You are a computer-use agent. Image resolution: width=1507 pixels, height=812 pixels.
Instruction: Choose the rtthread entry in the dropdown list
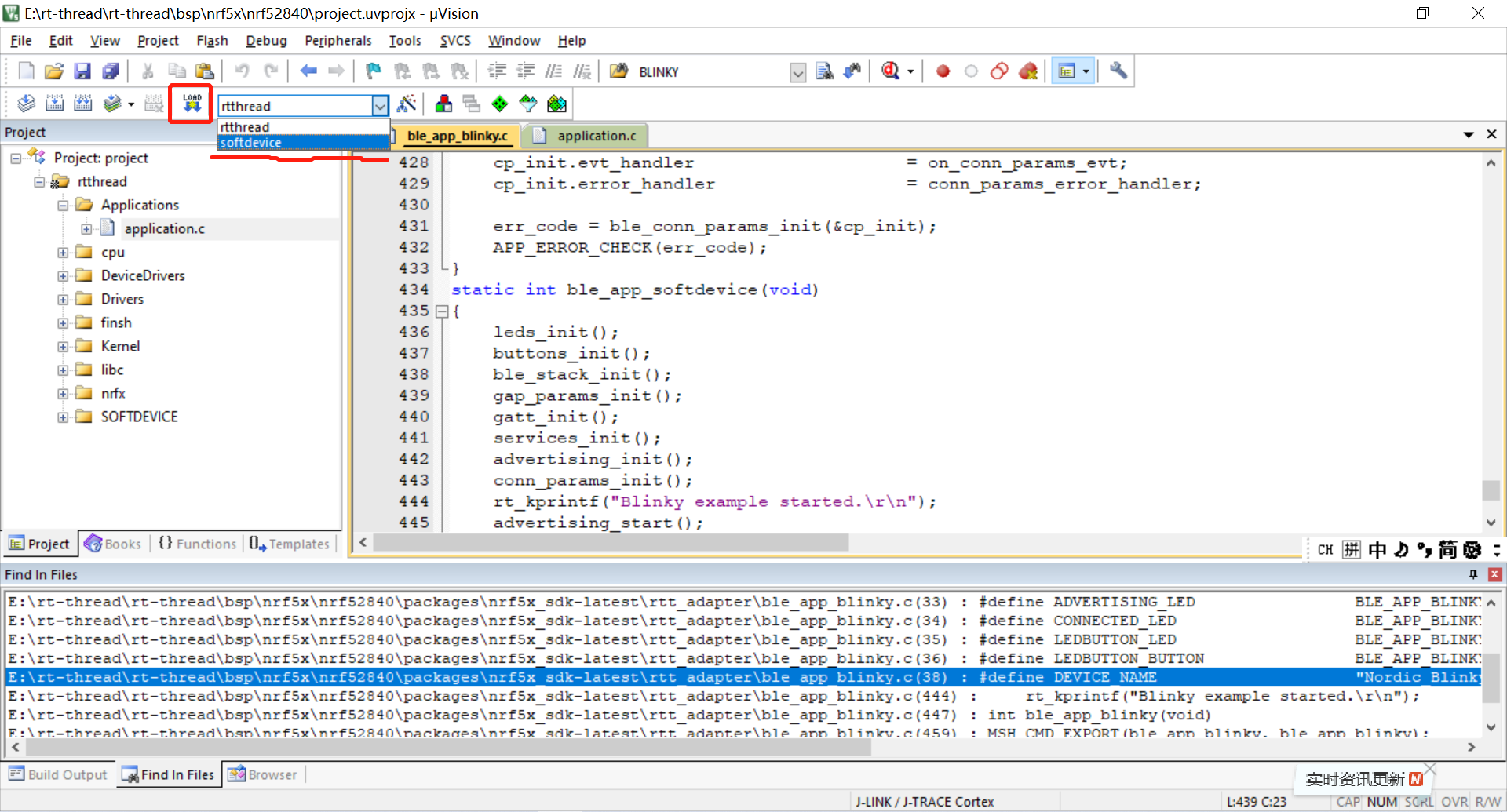coord(303,127)
